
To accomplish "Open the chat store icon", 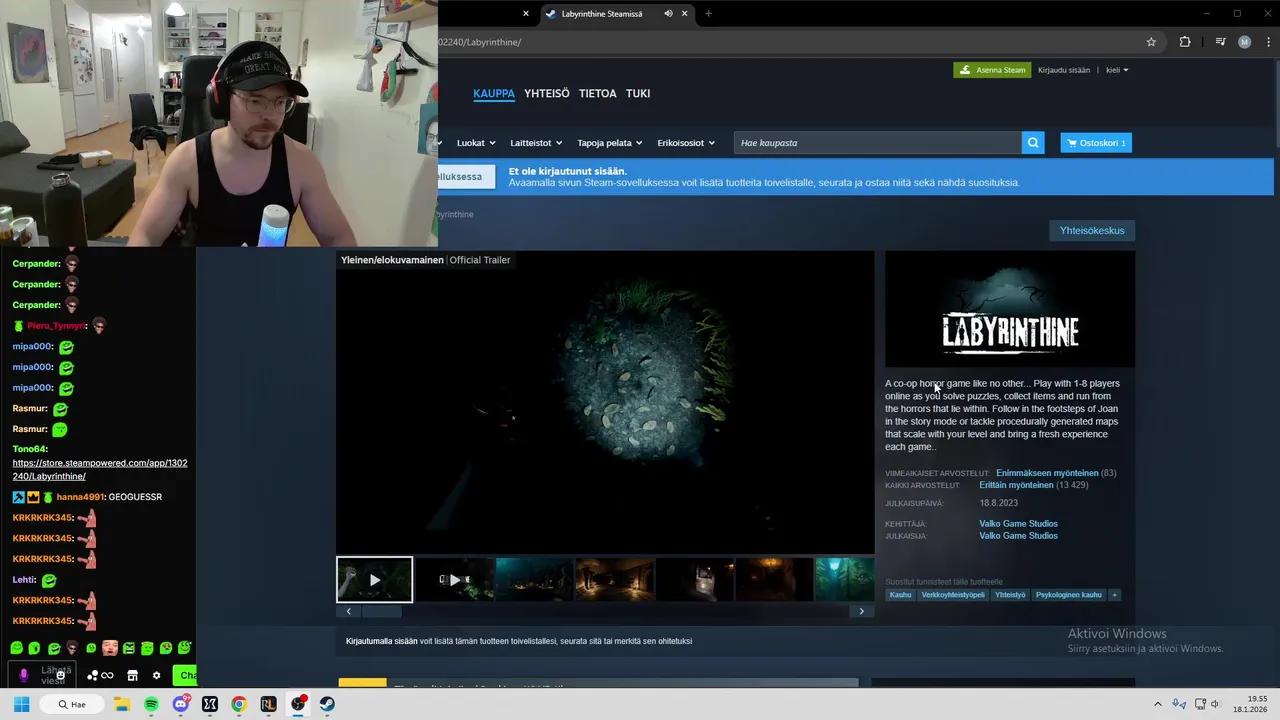I will [x=132, y=676].
